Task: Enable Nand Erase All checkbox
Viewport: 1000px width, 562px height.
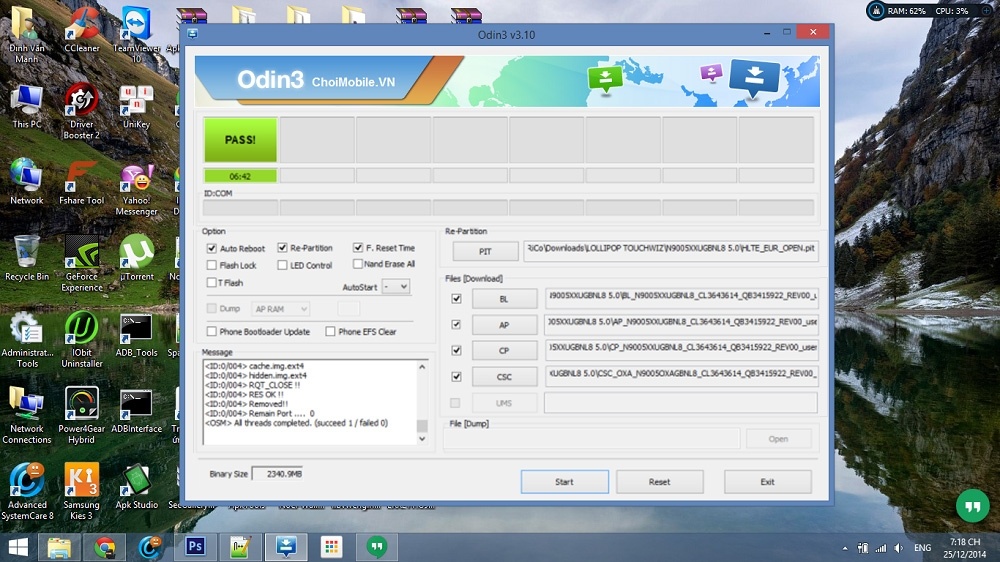Action: click(358, 264)
